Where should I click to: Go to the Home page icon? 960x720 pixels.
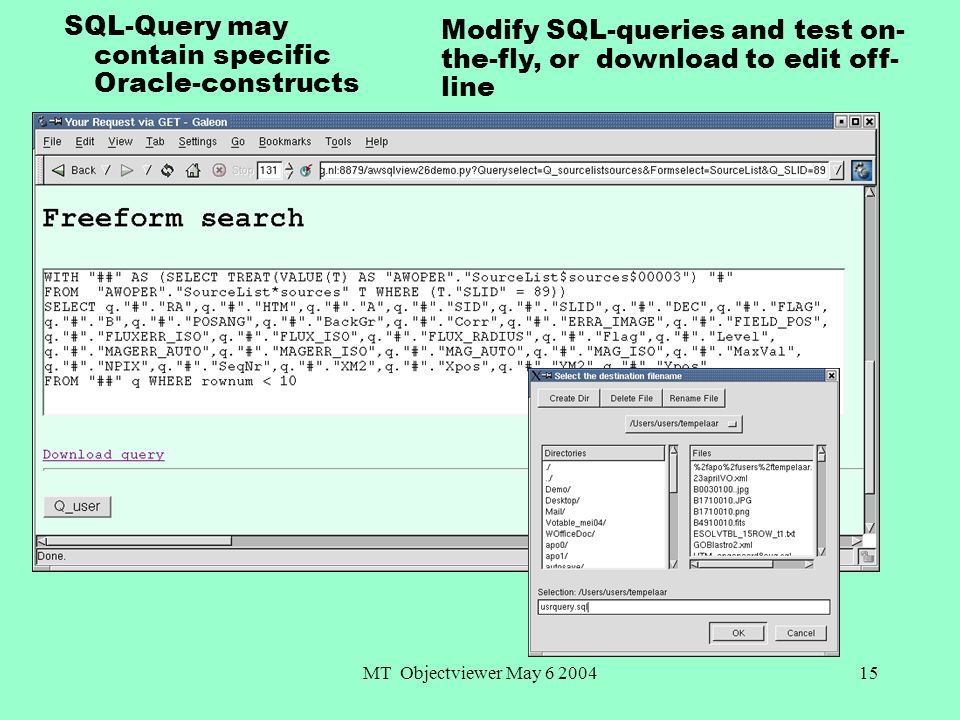click(x=193, y=170)
